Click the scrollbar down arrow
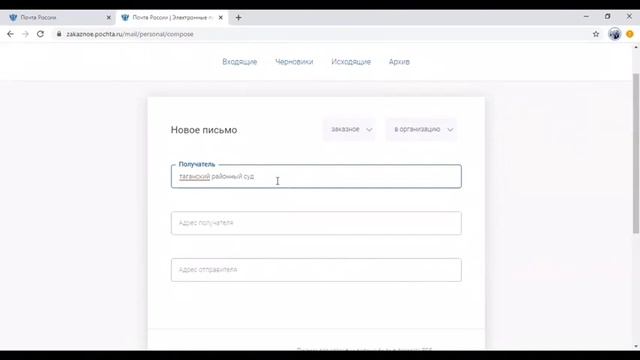This screenshot has width=640, height=360. coord(636,347)
